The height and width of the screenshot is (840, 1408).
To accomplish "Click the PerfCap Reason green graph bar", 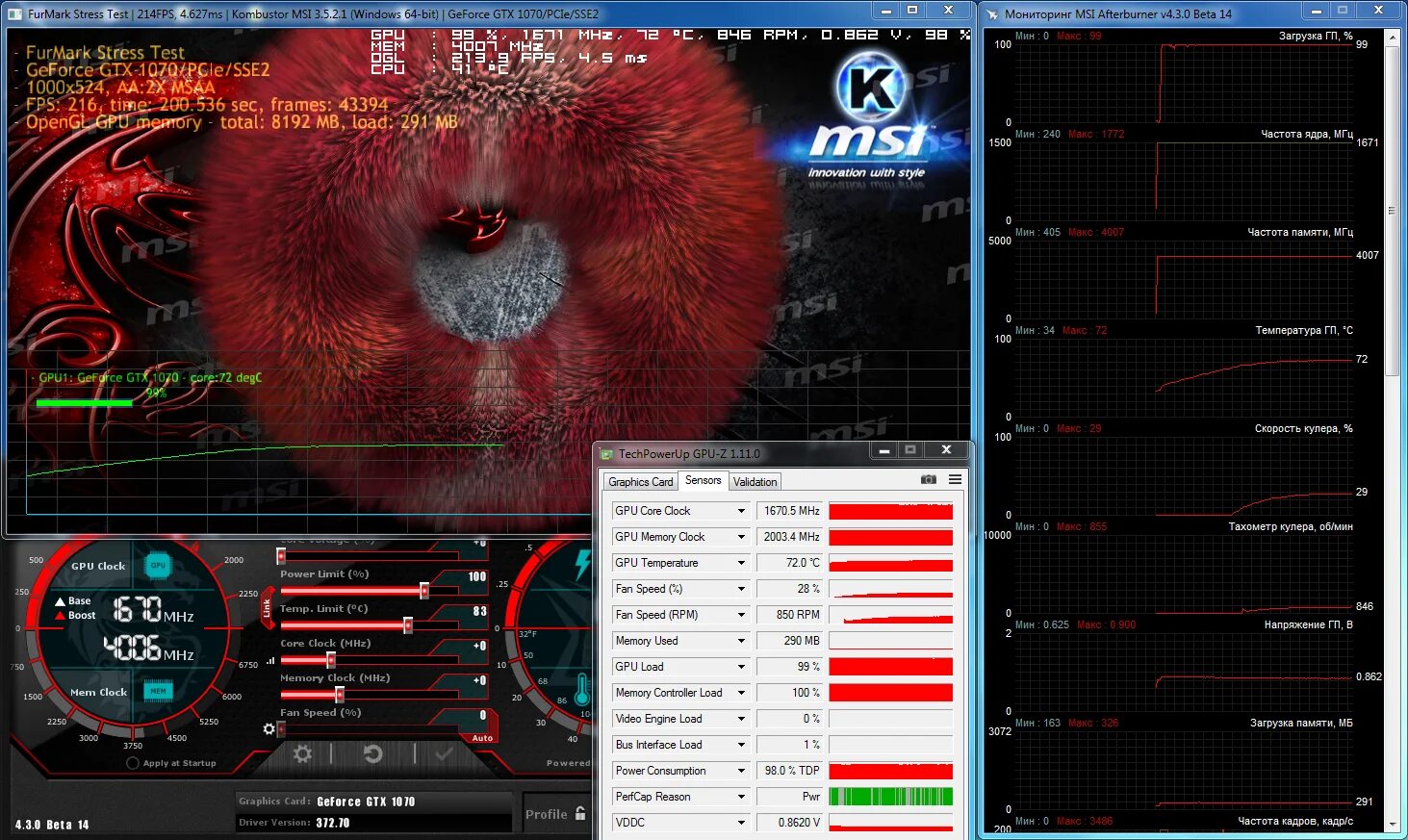I will [890, 797].
